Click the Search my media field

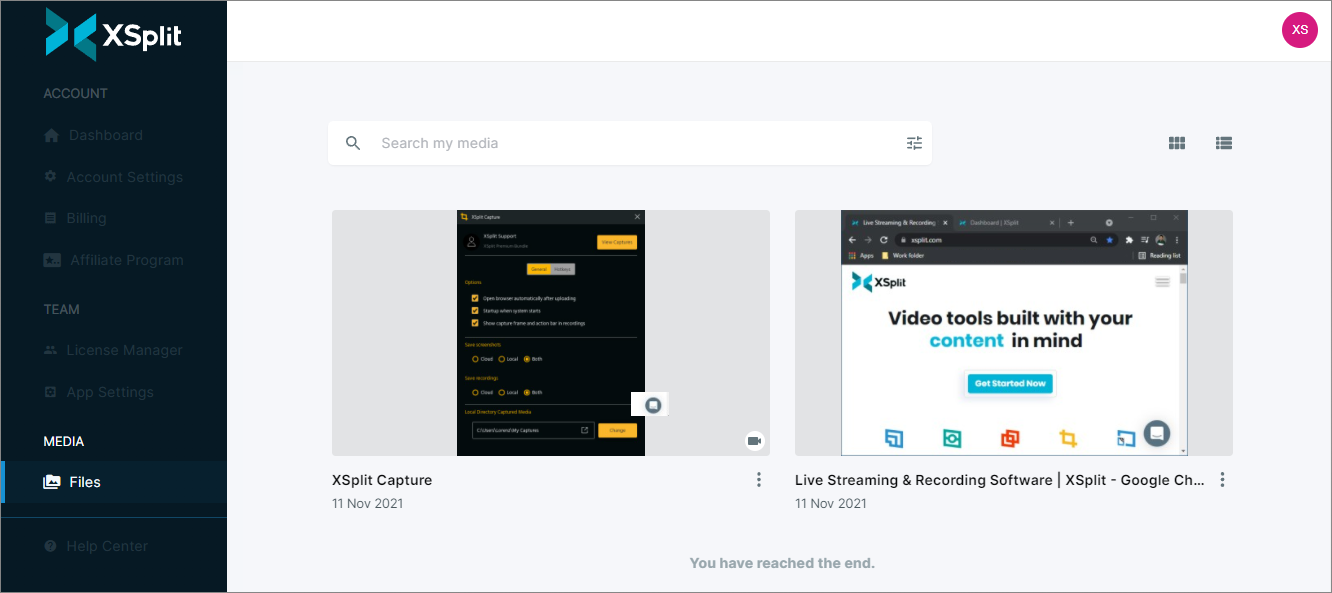pos(630,143)
